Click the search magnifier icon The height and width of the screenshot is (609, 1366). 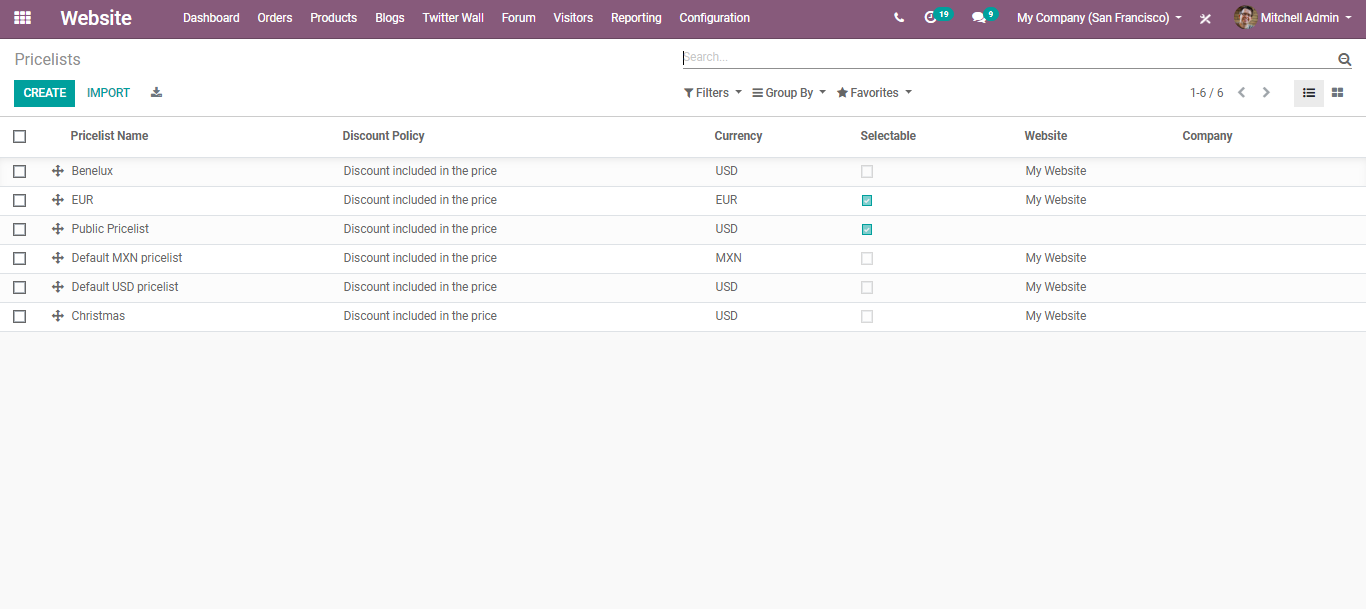click(x=1345, y=59)
